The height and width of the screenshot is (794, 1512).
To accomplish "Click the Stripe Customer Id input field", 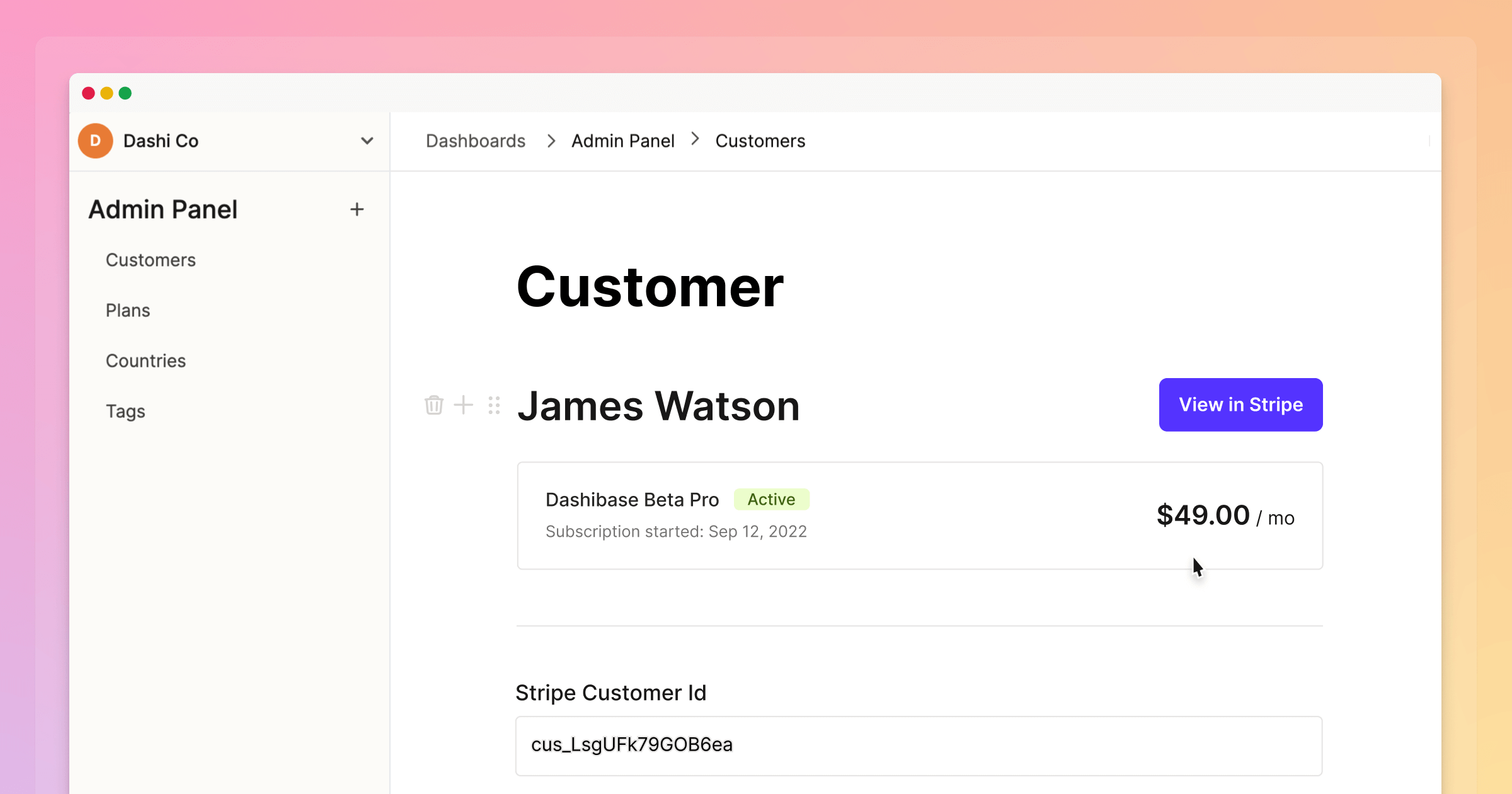I will pos(918,744).
